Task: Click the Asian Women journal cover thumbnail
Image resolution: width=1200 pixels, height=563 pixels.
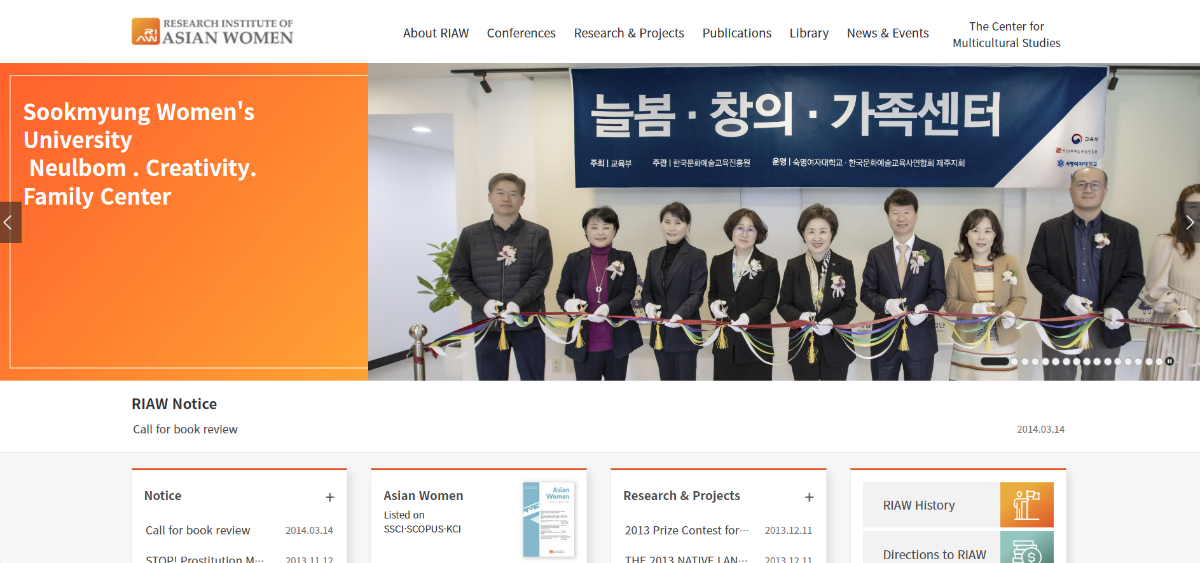Action: 549,519
